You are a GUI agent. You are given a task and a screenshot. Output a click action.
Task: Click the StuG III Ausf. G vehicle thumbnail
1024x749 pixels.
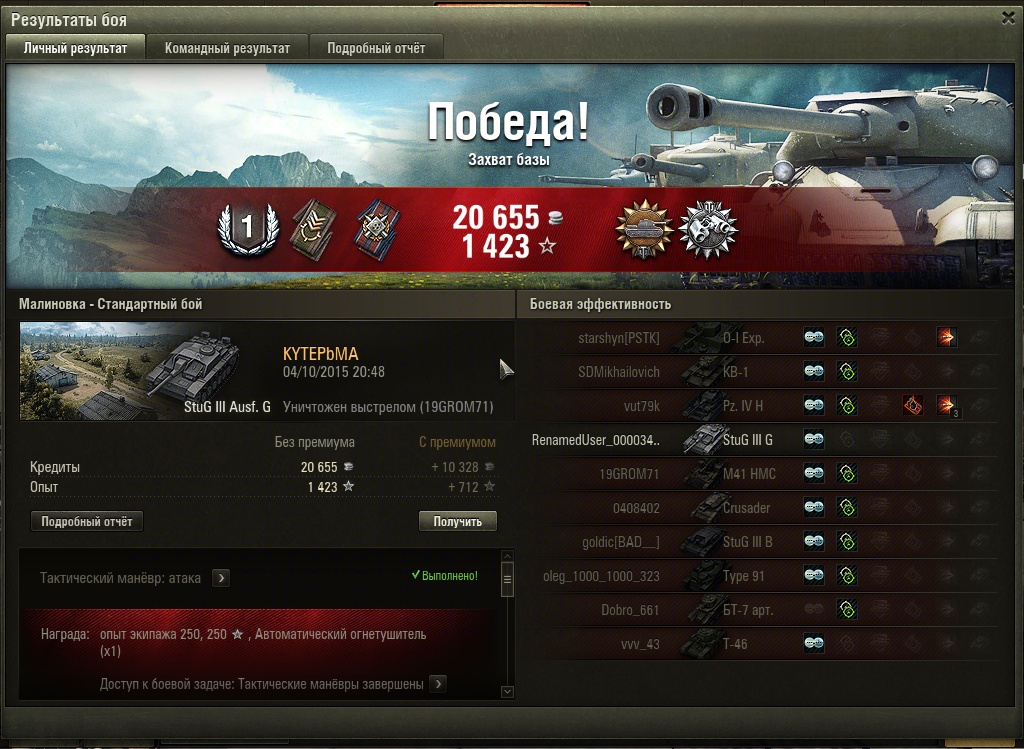coord(146,371)
